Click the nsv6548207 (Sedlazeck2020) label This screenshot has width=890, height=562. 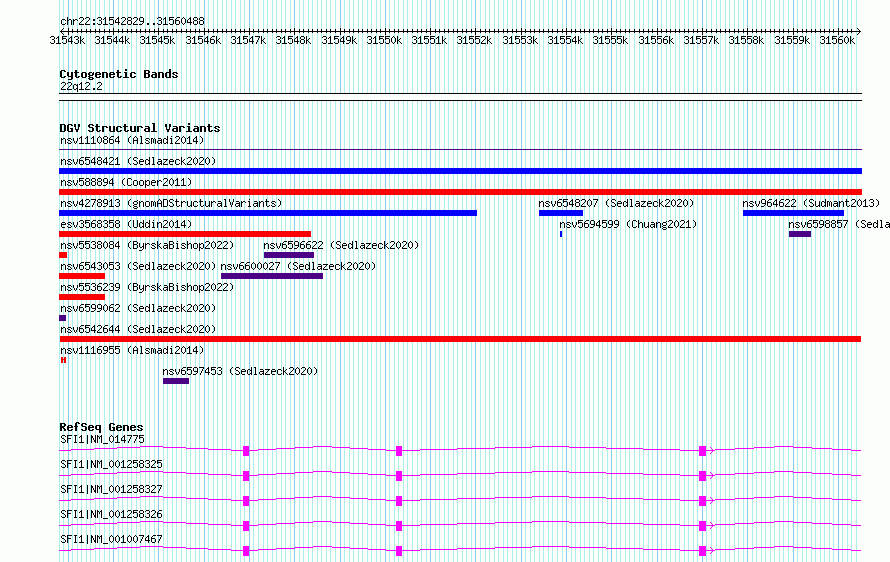pyautogui.click(x=616, y=203)
